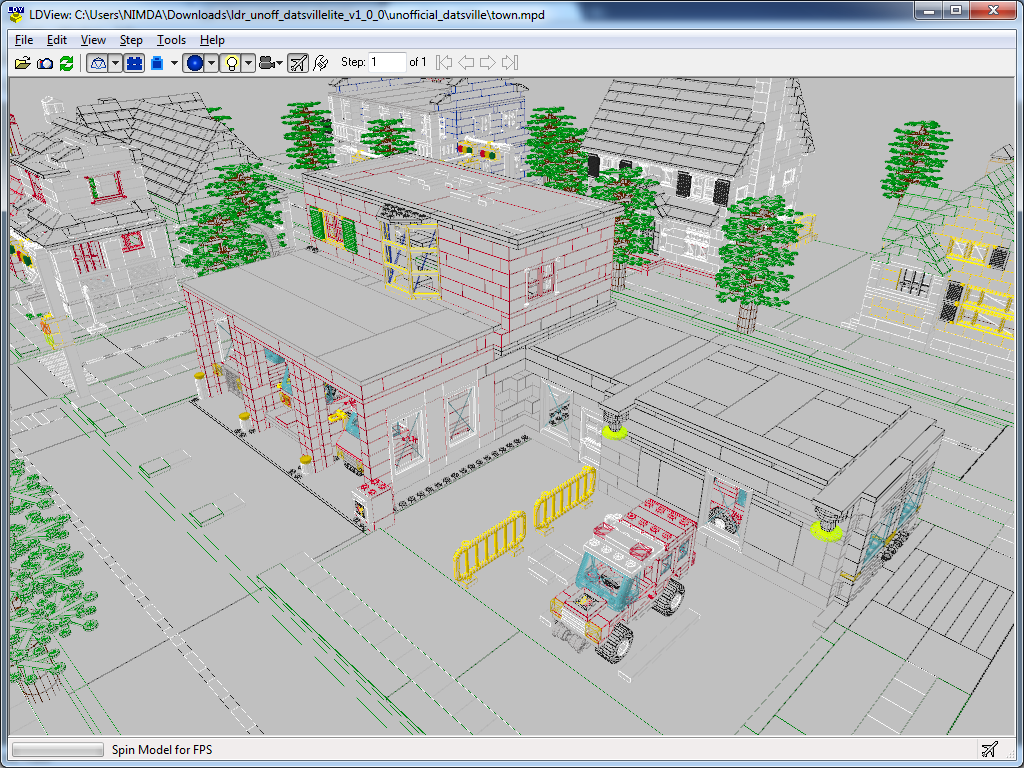Click the blue primitive substitution brick icon
This screenshot has width=1024, height=768.
[x=157, y=63]
